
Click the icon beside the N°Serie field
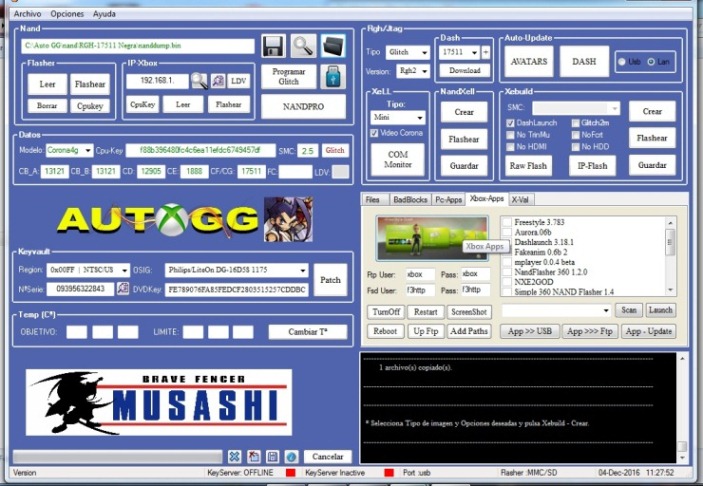123,289
